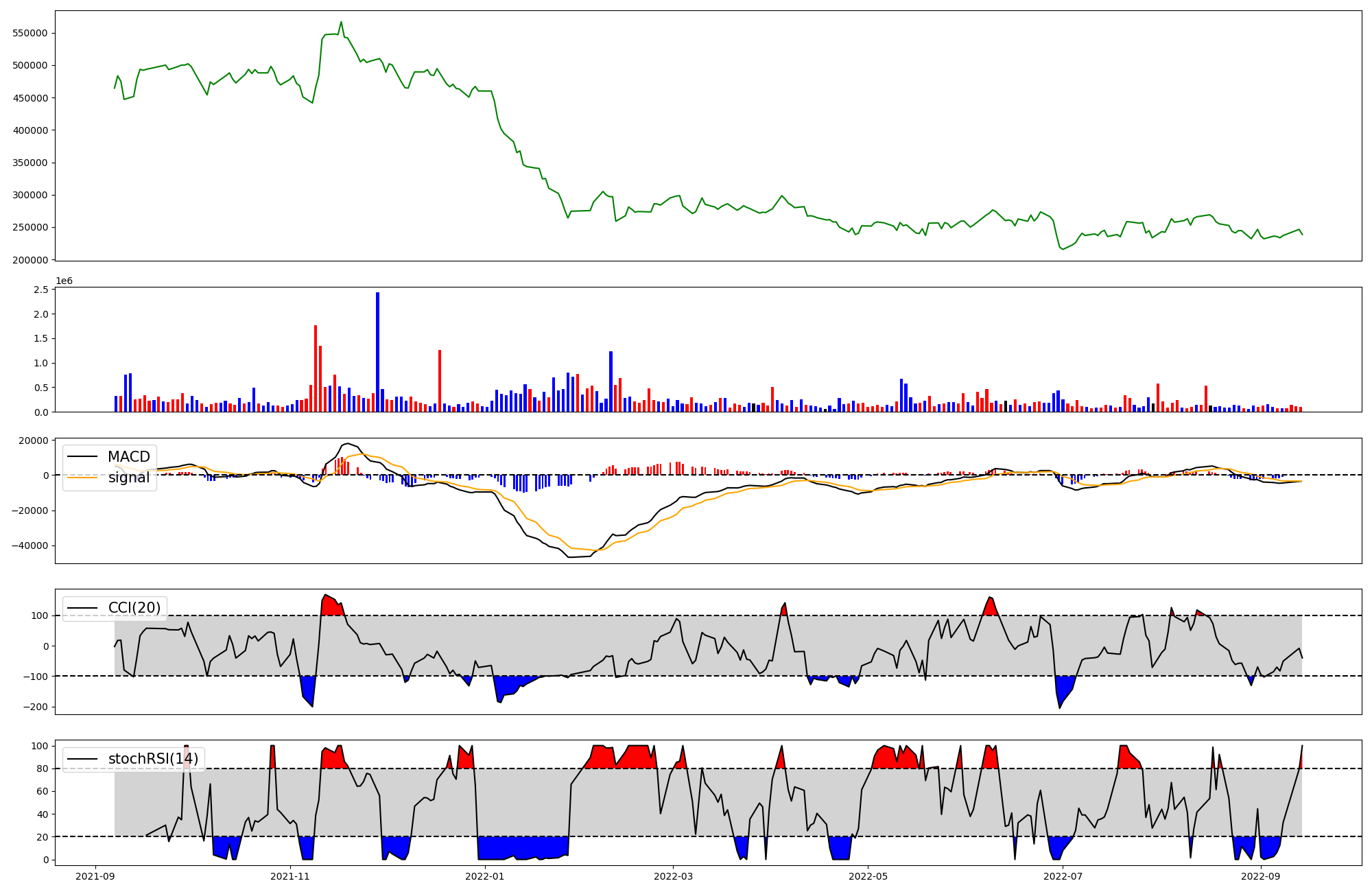Click the 2022-09 x-axis date label
1372x892 pixels.
pyautogui.click(x=1261, y=876)
